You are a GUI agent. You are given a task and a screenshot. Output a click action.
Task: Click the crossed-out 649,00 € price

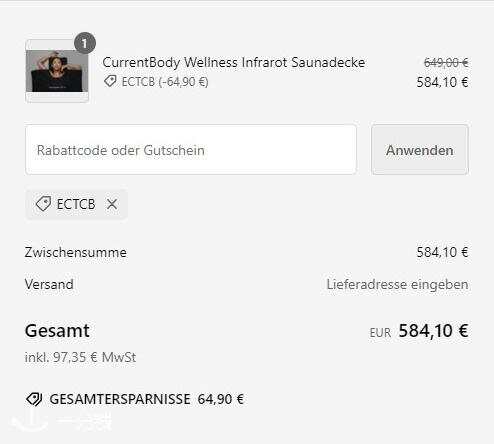446,62
